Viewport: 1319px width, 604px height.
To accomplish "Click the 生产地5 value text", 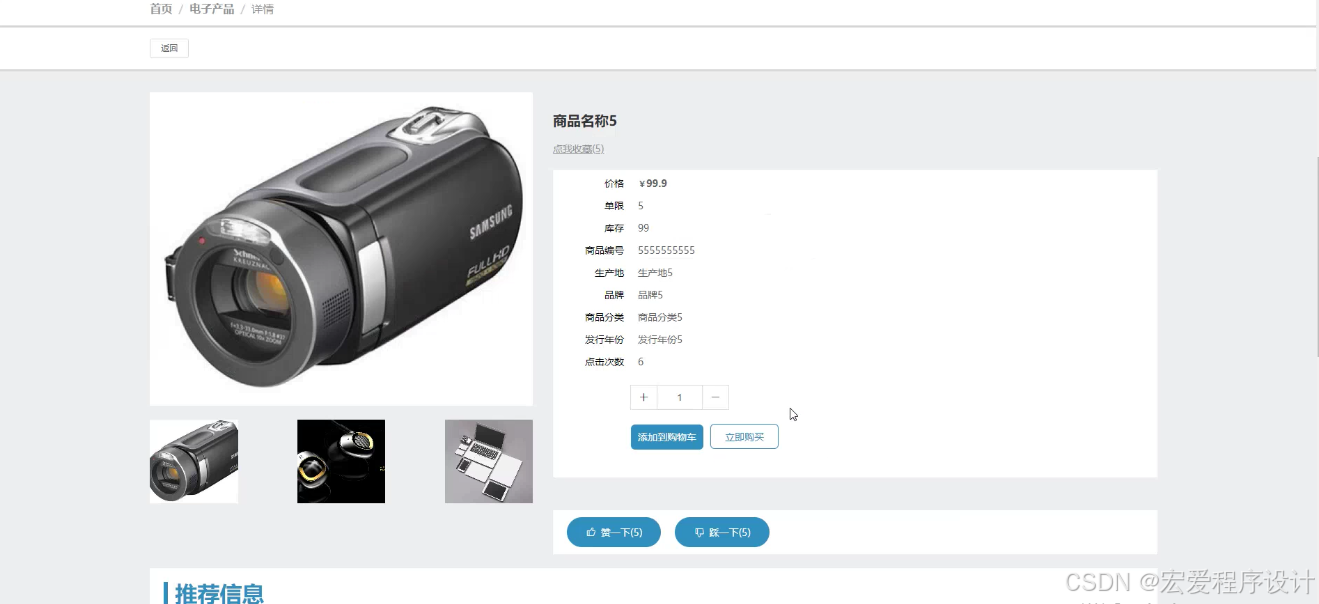I will click(x=655, y=273).
